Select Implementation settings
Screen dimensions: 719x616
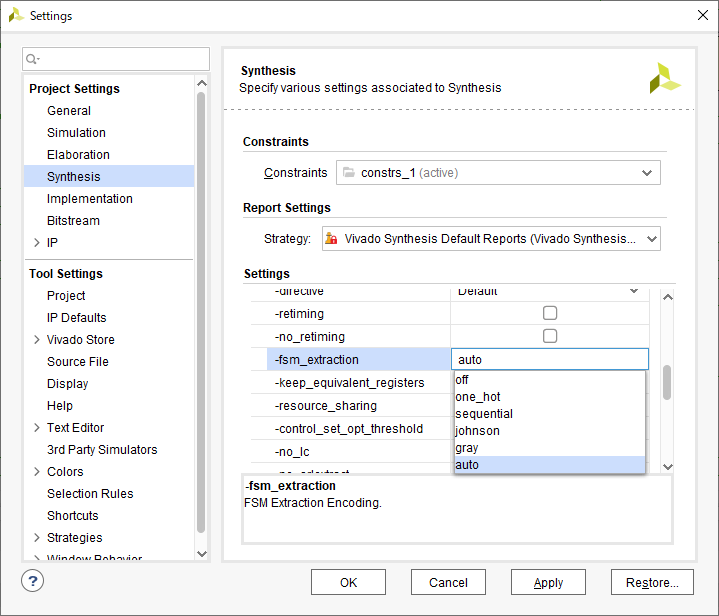point(89,199)
